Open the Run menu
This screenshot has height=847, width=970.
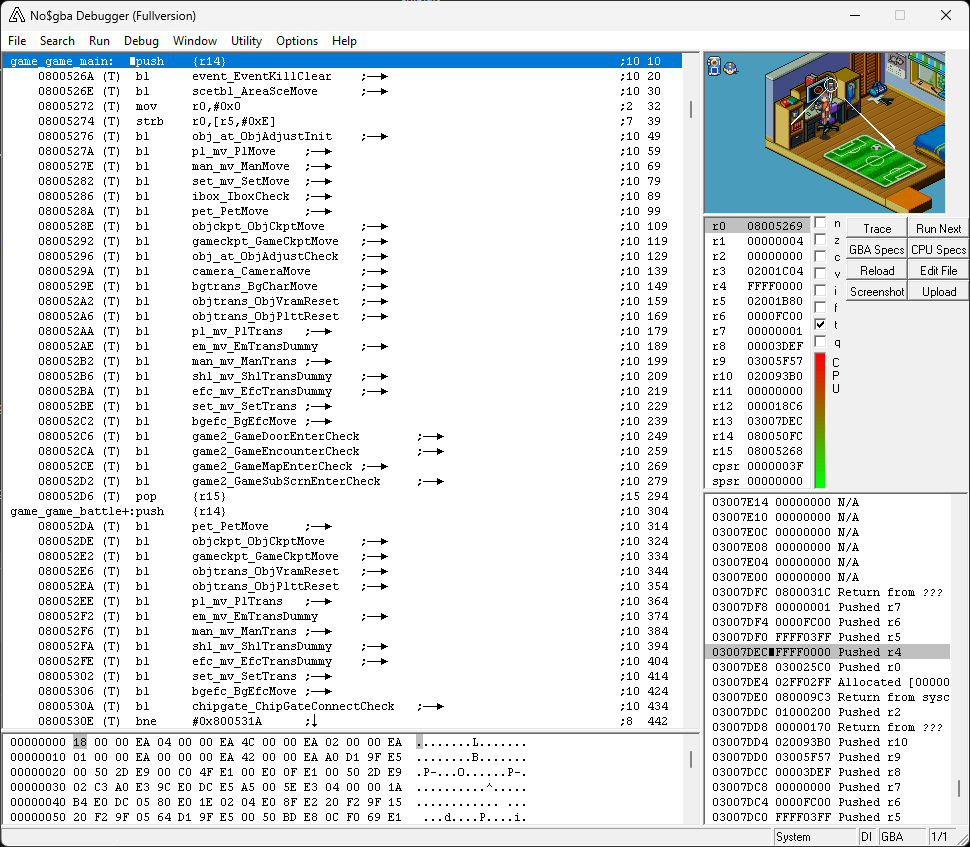(x=99, y=41)
